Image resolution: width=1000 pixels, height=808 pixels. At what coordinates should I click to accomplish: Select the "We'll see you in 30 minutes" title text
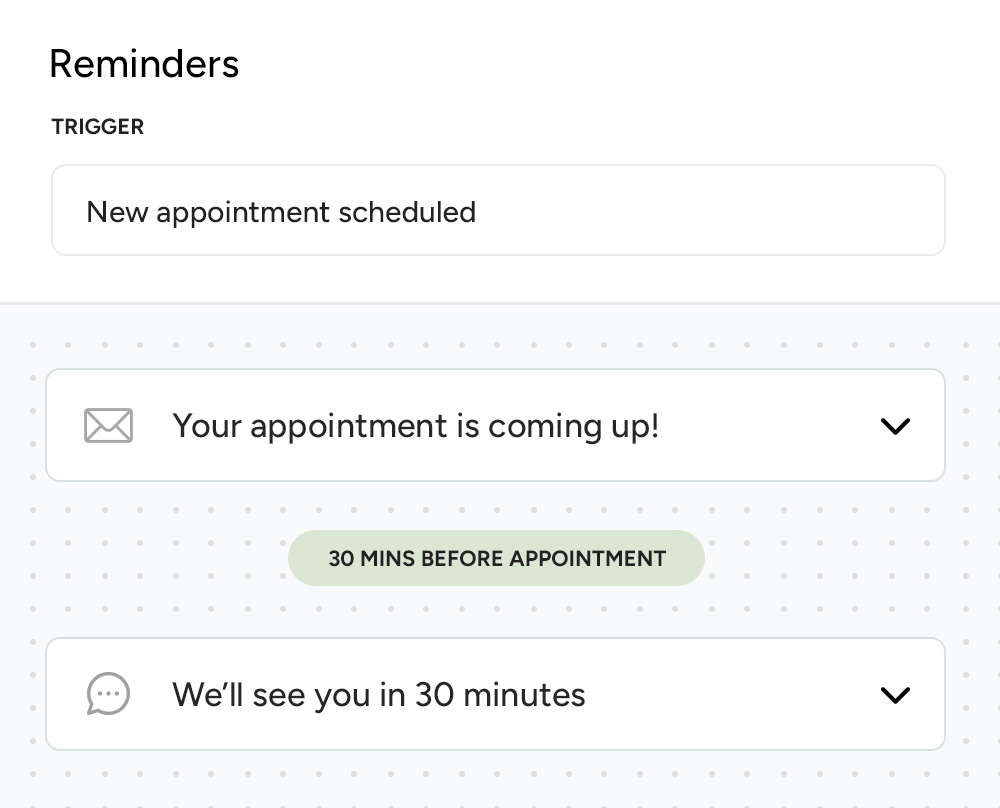379,694
